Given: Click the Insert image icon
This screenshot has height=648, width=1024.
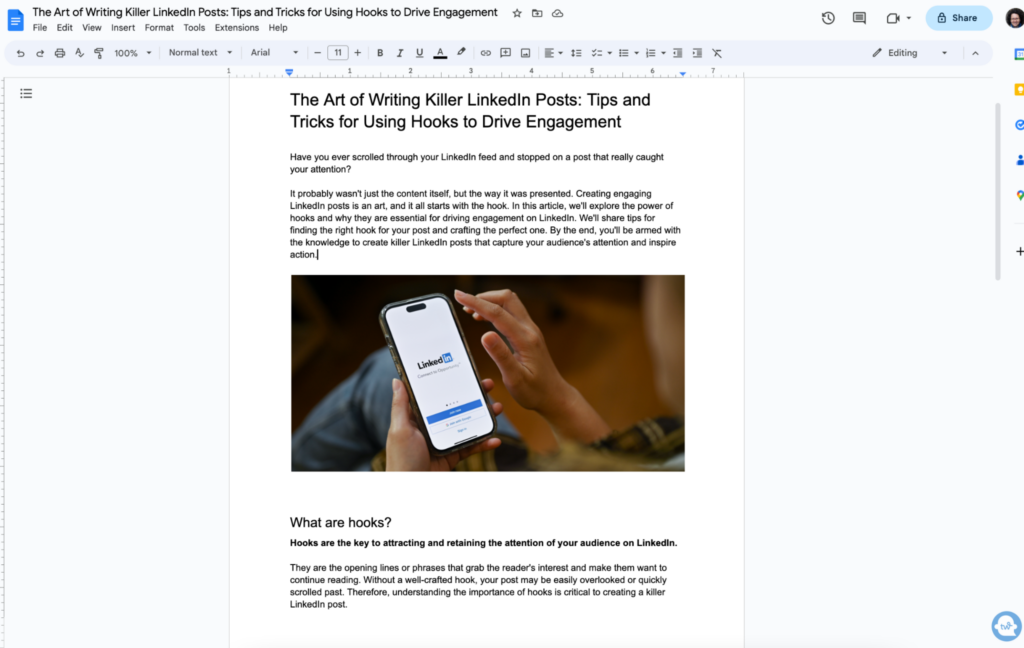Looking at the screenshot, I should (x=525, y=53).
